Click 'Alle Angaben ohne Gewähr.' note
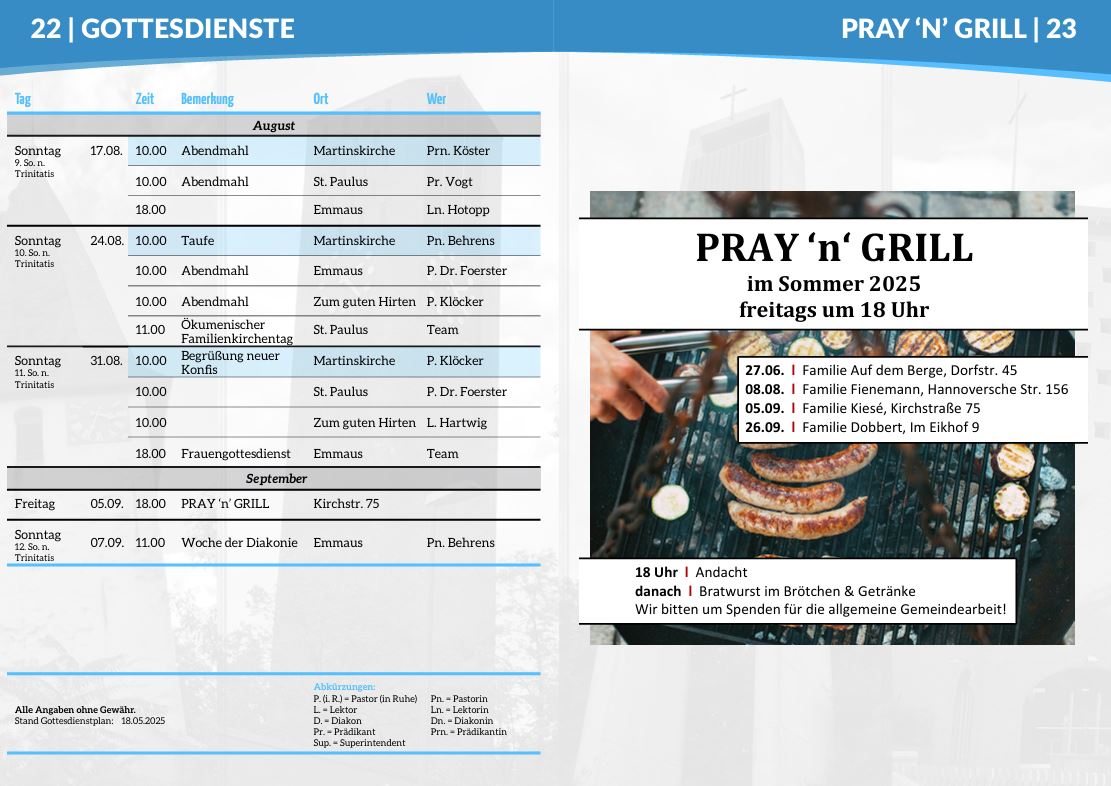1111x786 pixels. click(x=75, y=709)
